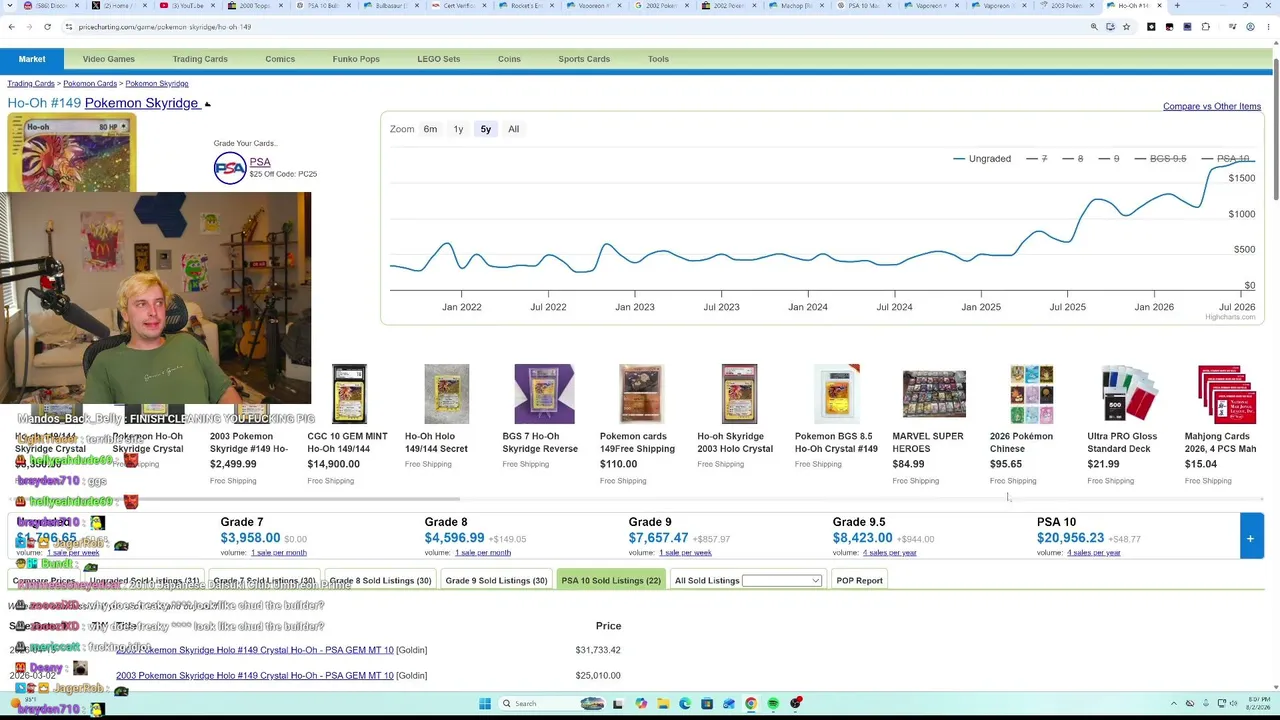
Task: Expand the set menu arrow beside Pokemon Skyridge
Action: click(x=207, y=104)
